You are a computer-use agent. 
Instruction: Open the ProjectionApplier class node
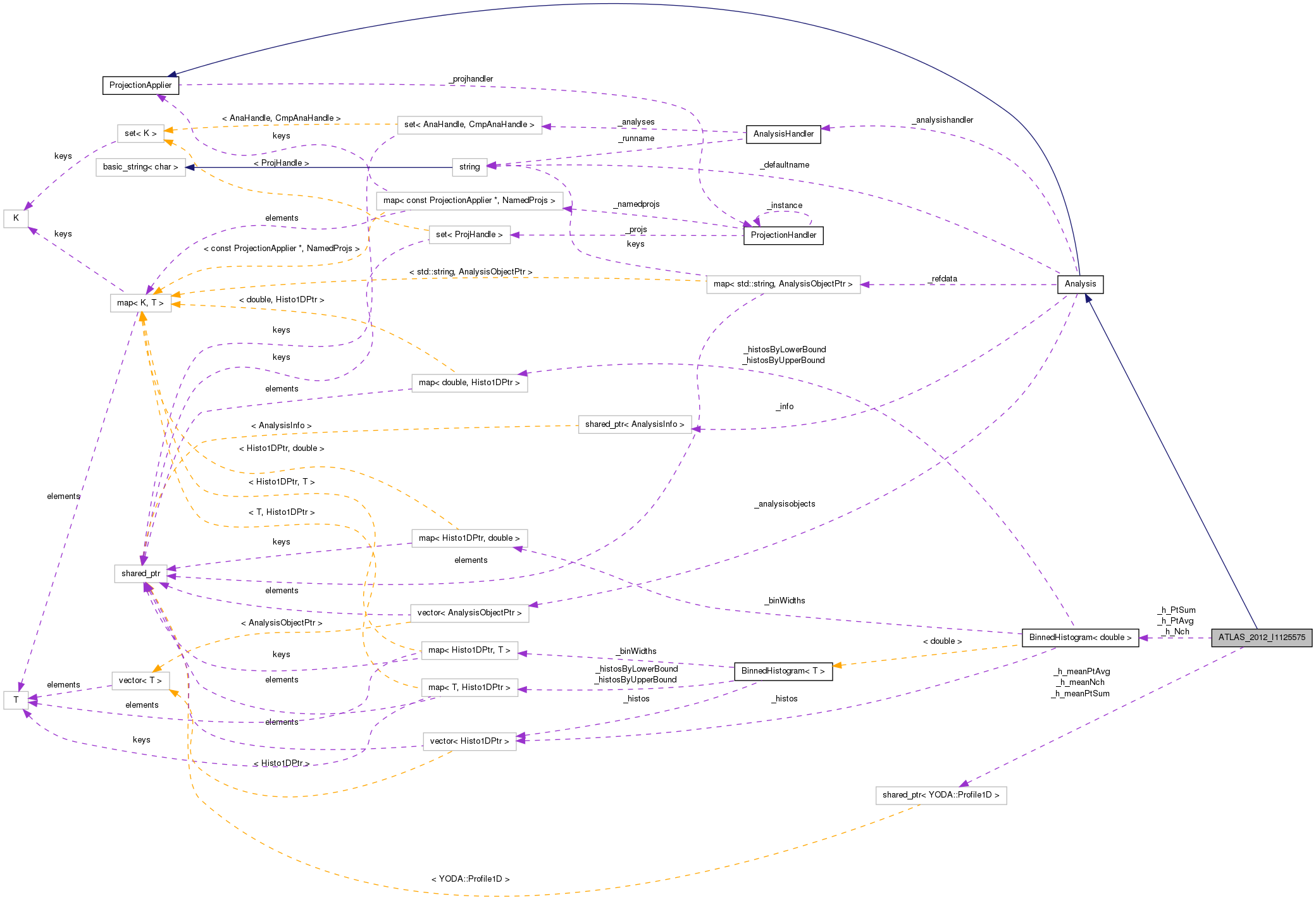coord(140,85)
